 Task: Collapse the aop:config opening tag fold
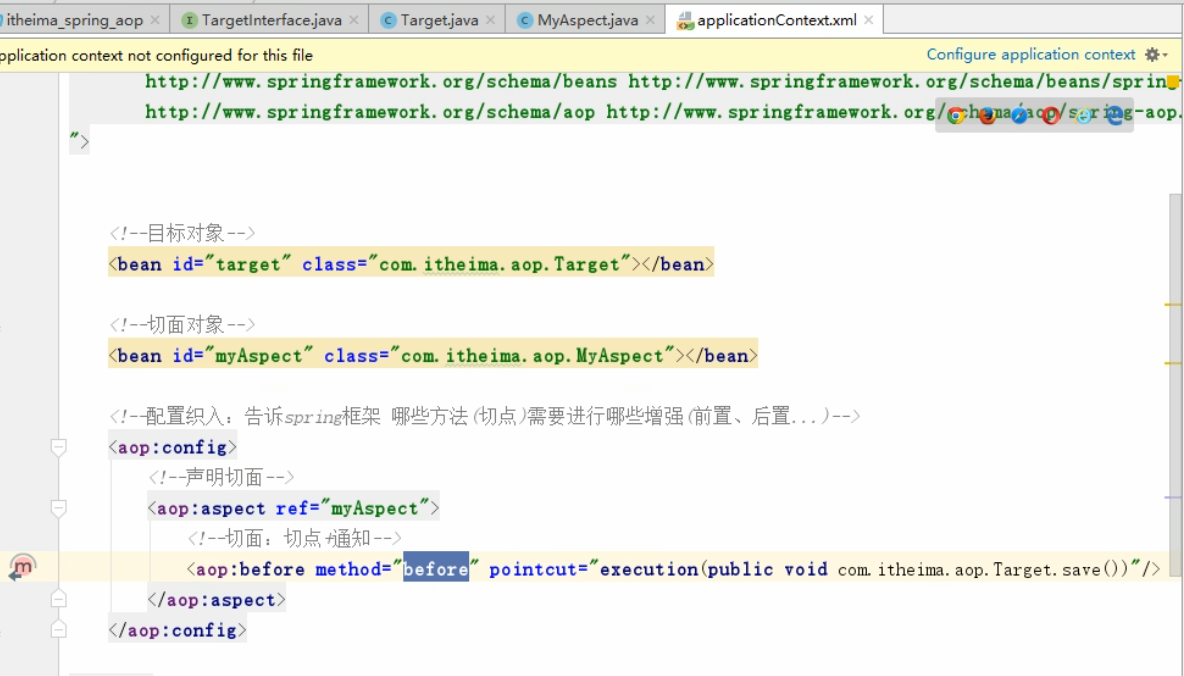[58, 447]
